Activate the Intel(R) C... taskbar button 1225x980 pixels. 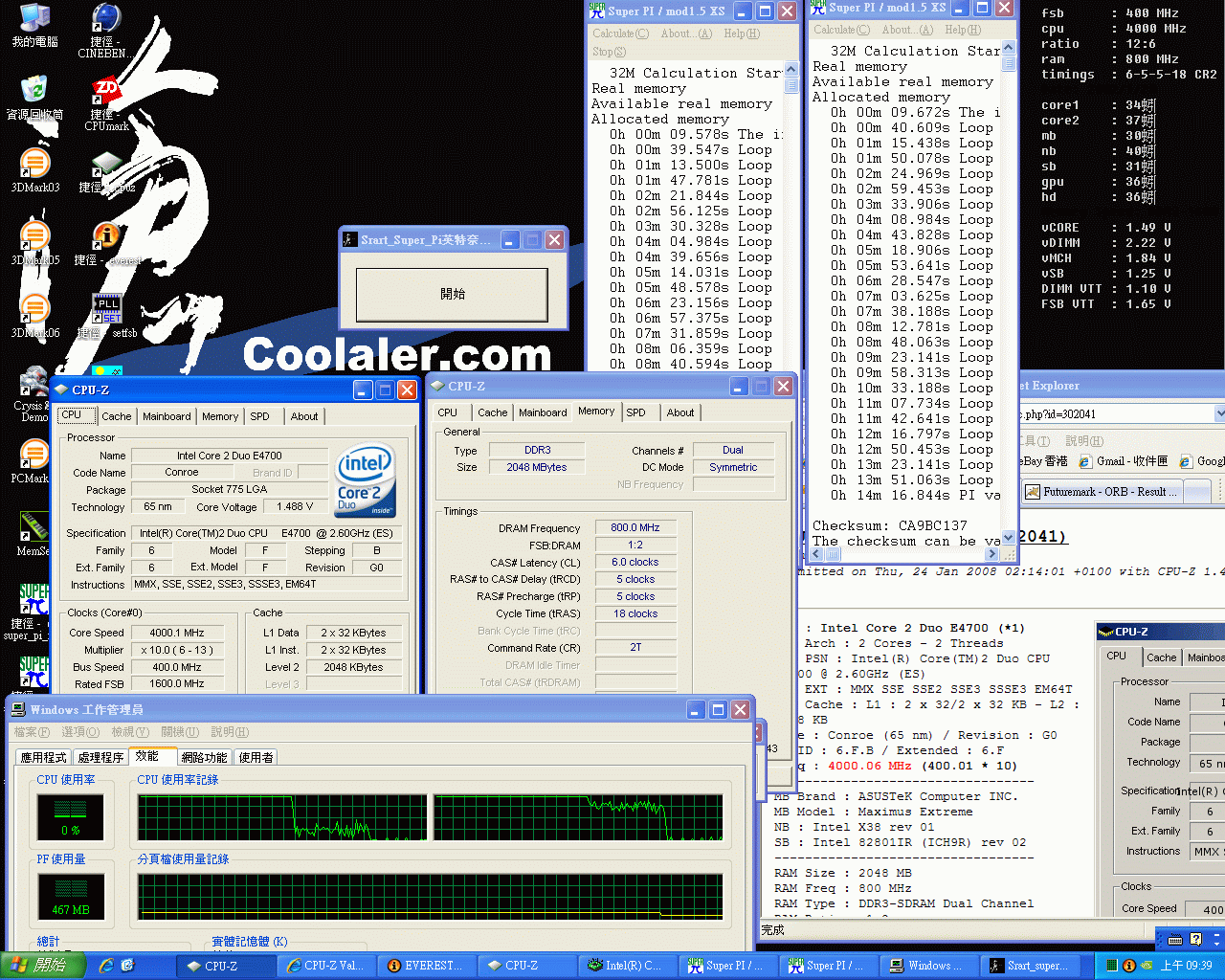[627, 966]
